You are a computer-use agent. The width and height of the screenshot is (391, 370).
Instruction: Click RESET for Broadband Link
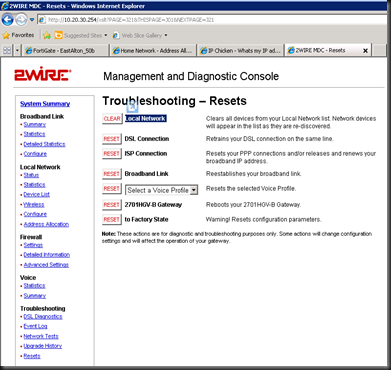coord(112,174)
